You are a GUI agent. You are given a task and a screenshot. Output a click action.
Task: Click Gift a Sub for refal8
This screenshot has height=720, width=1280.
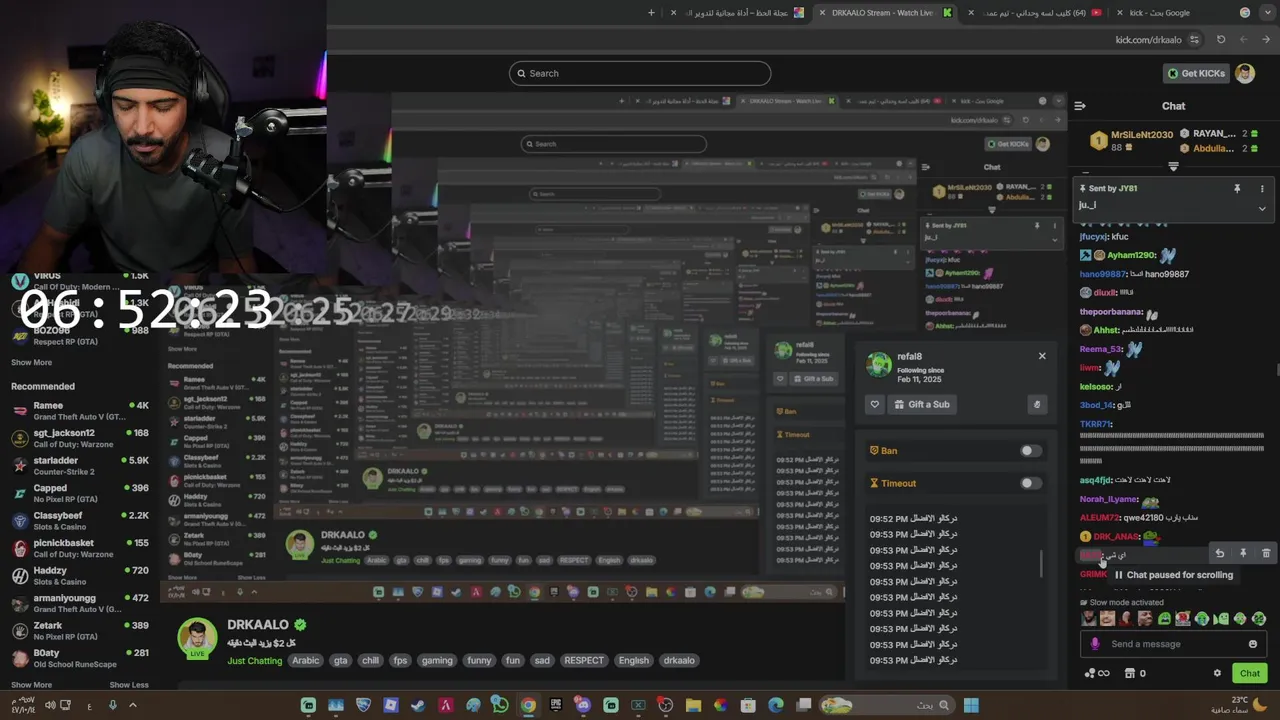point(921,404)
